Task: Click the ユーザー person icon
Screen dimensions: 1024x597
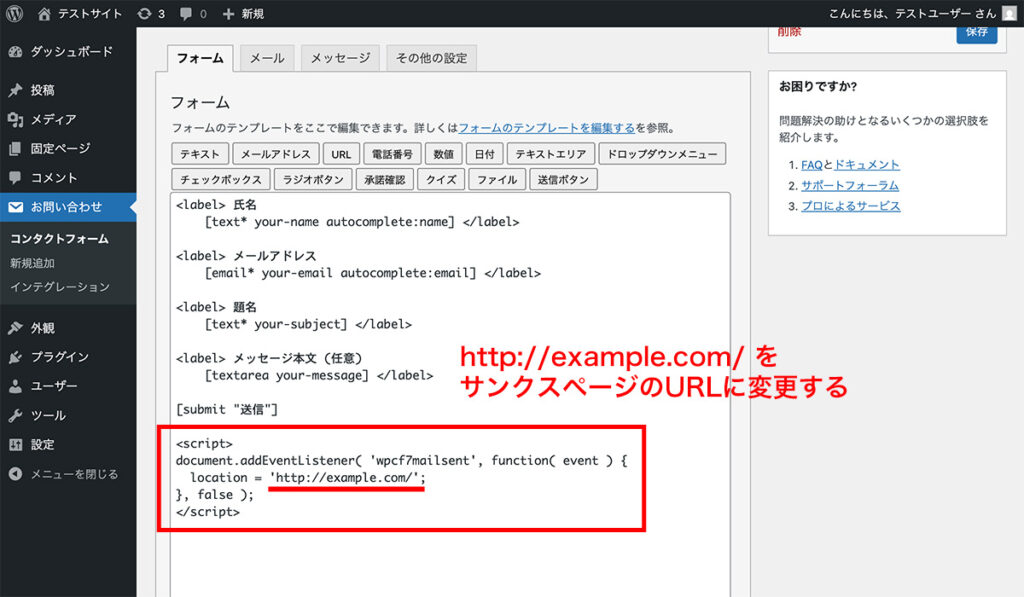Action: point(15,386)
